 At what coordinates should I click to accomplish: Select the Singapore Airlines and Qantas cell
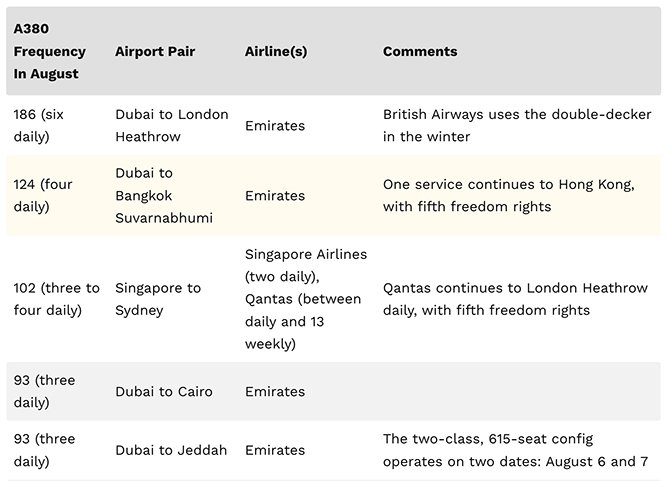pos(305,299)
